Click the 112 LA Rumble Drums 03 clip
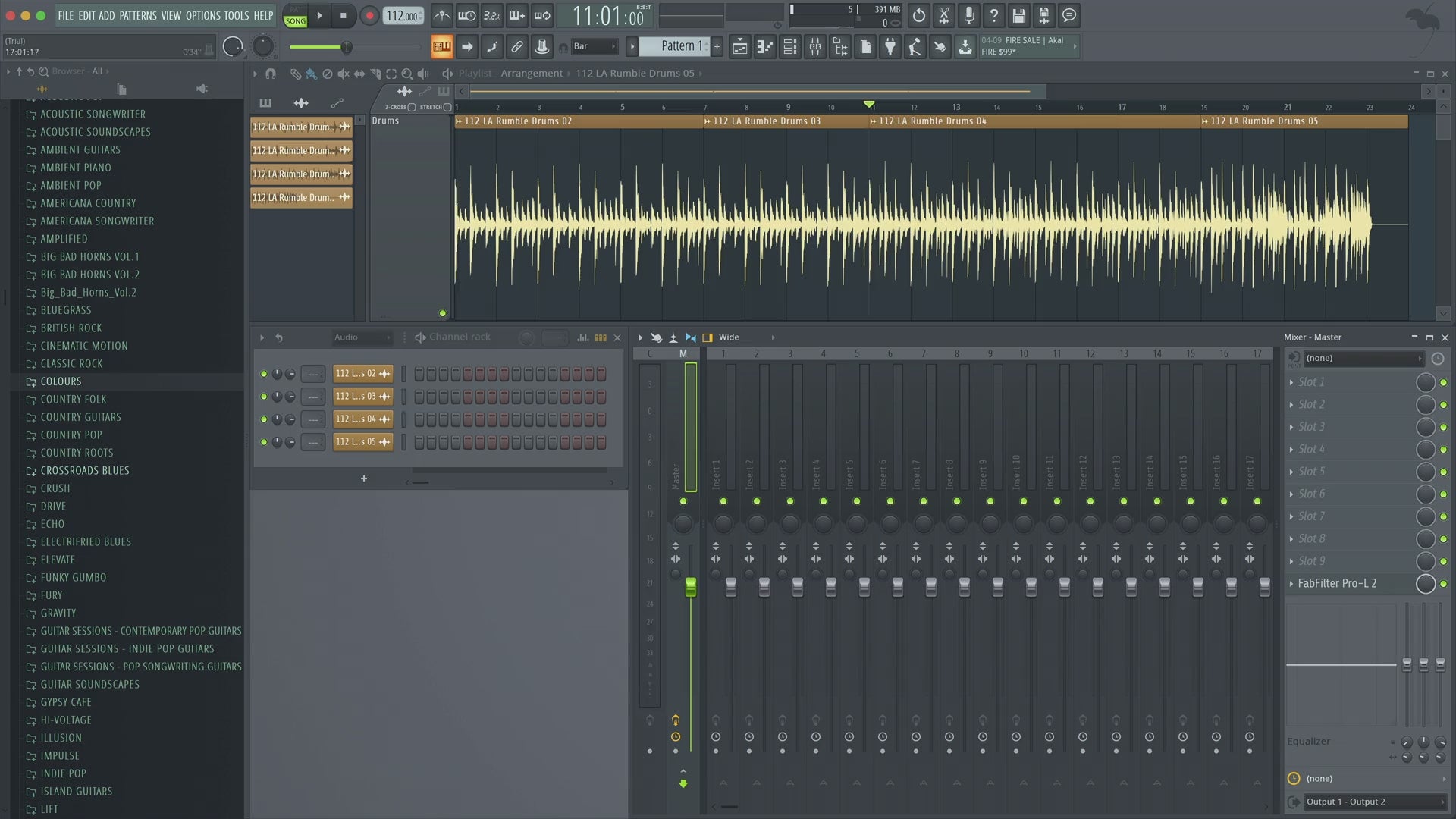The image size is (1456, 819). [786, 121]
